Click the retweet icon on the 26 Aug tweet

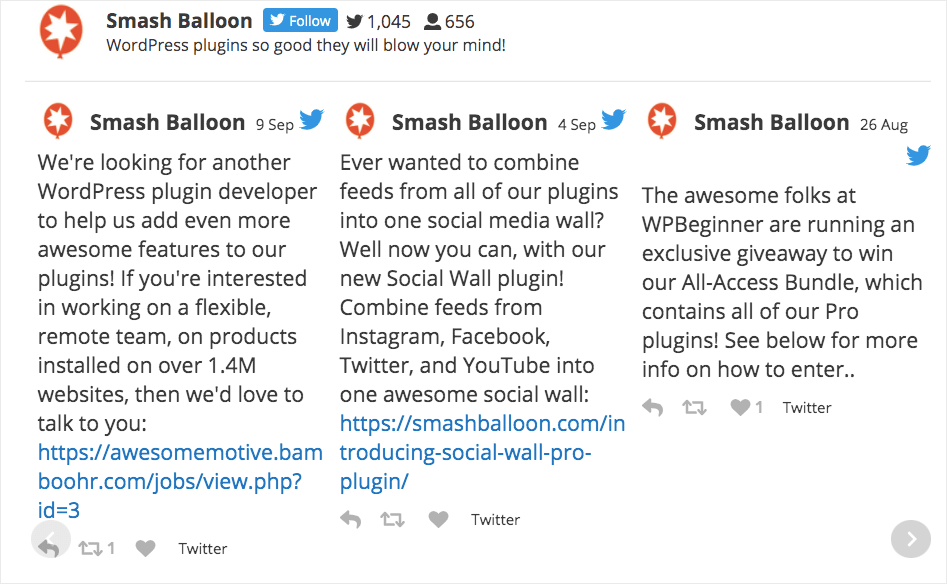[696, 407]
